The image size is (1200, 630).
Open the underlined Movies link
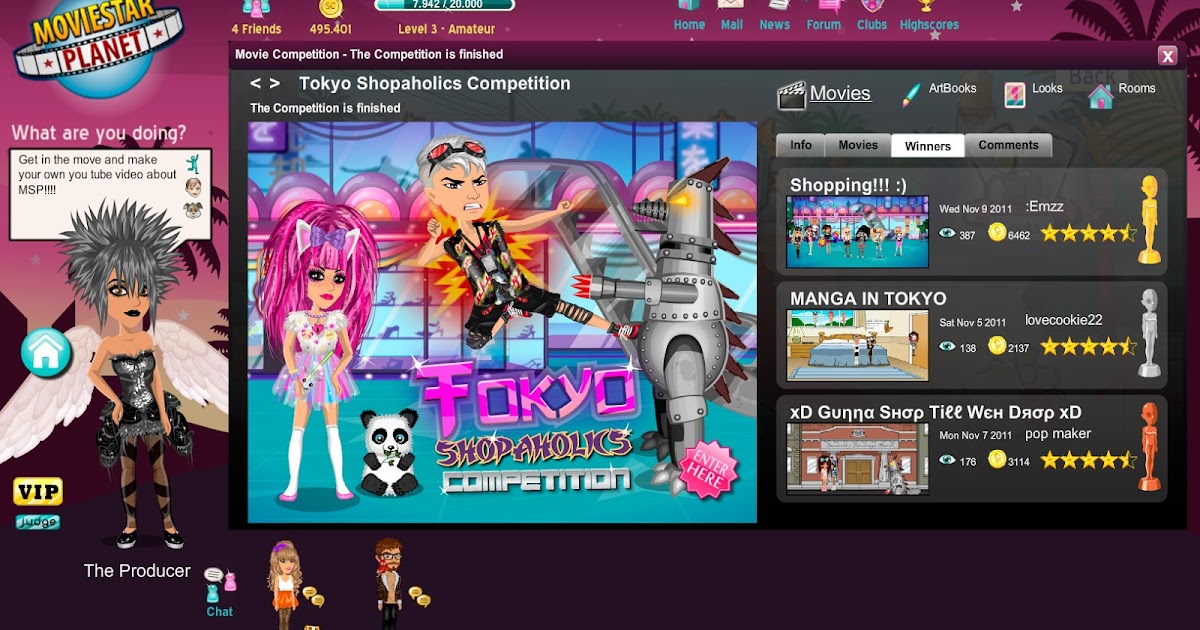840,93
